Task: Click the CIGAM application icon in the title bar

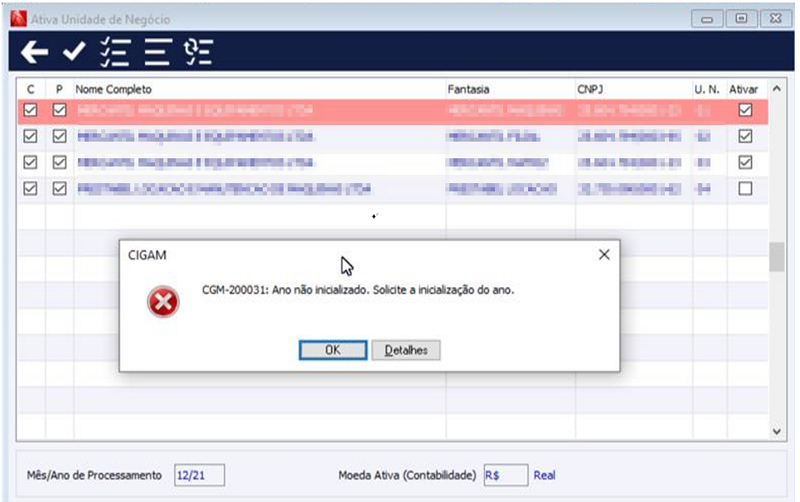Action: point(18,19)
